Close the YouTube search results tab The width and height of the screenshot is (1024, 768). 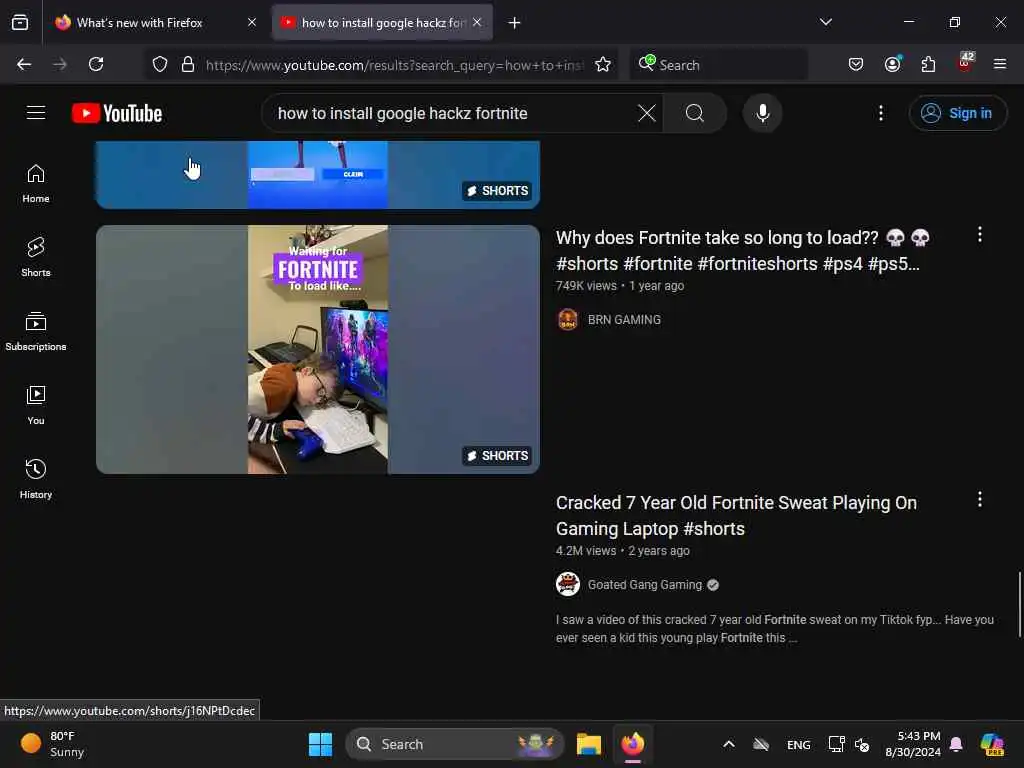coord(477,23)
